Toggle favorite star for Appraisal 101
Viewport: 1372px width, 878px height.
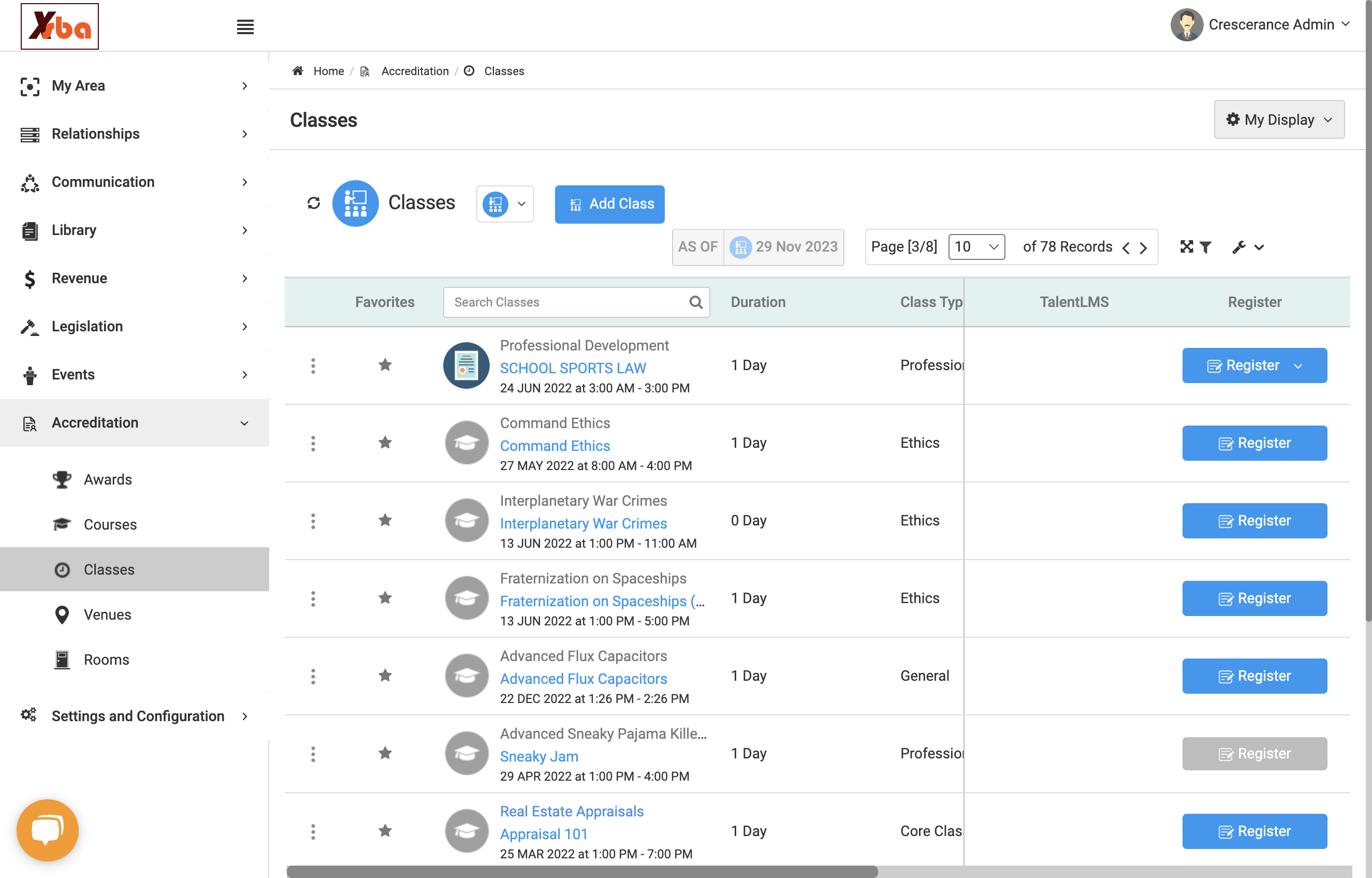(x=385, y=831)
